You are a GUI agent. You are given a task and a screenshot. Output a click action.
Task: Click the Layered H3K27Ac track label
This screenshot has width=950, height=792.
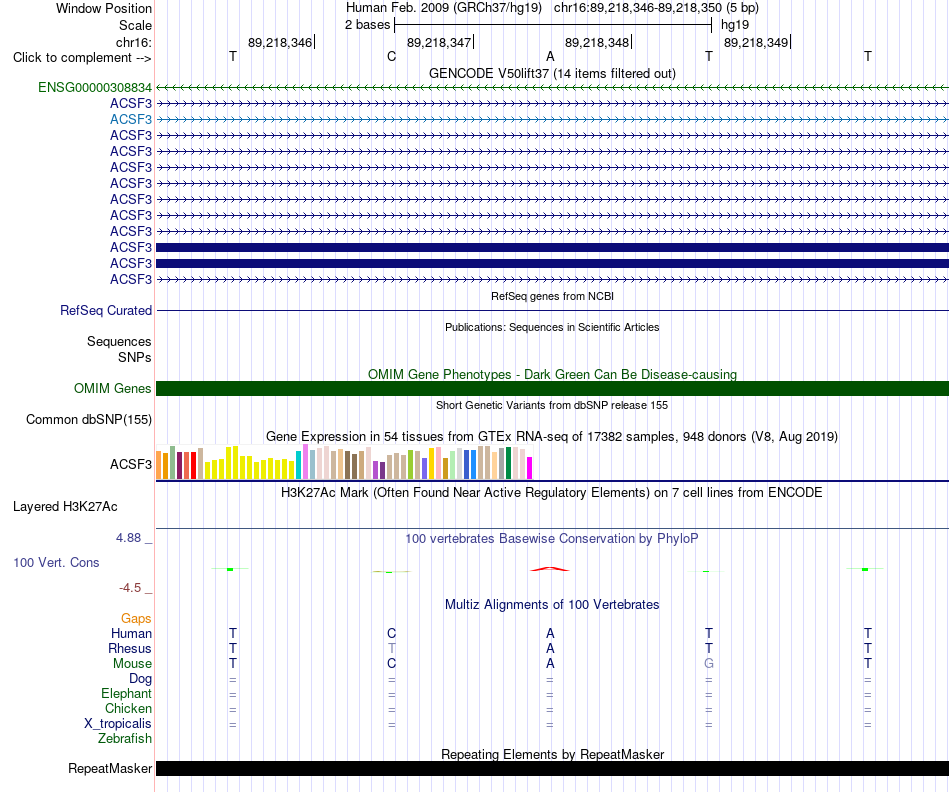(65, 507)
